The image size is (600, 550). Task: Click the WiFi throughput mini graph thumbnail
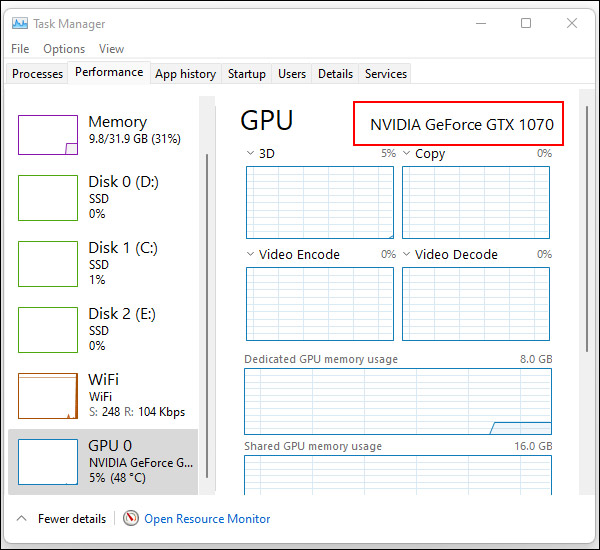[x=48, y=396]
